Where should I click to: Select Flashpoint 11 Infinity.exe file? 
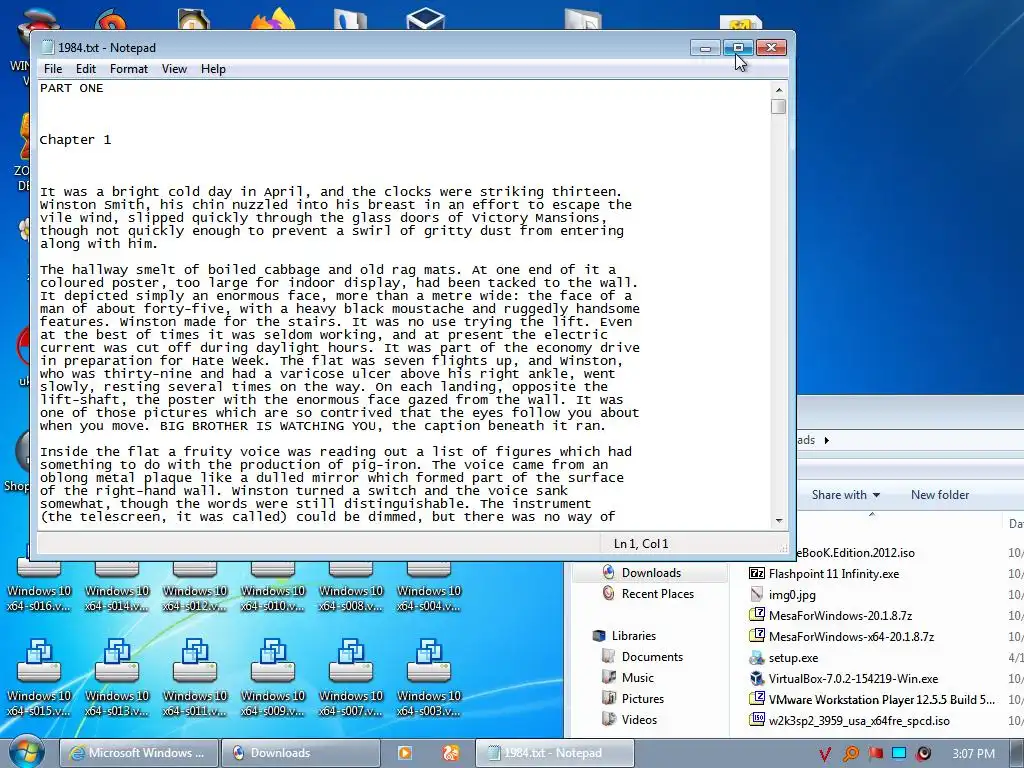pos(833,573)
